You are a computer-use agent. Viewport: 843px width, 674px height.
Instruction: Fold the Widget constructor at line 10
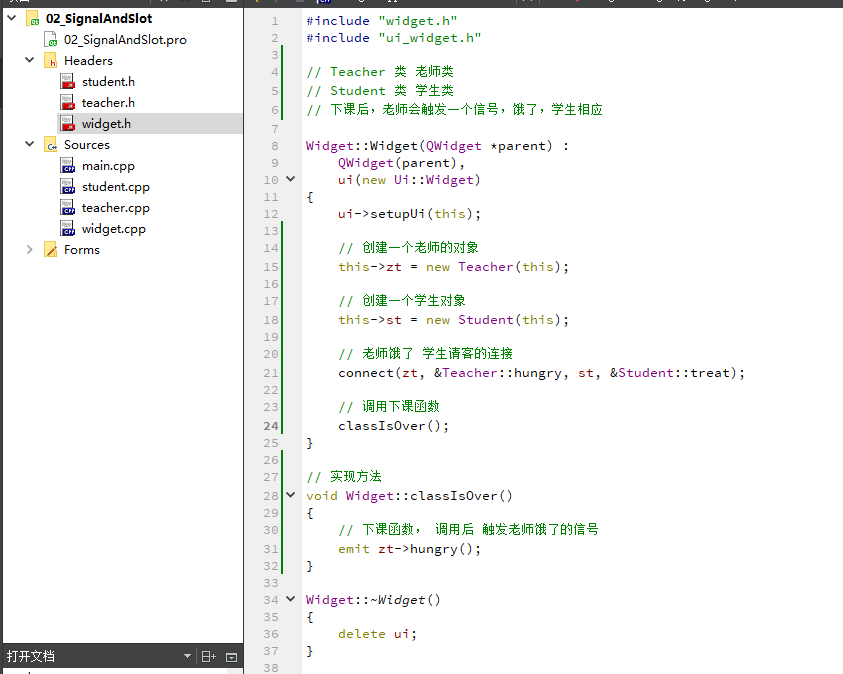[290, 179]
